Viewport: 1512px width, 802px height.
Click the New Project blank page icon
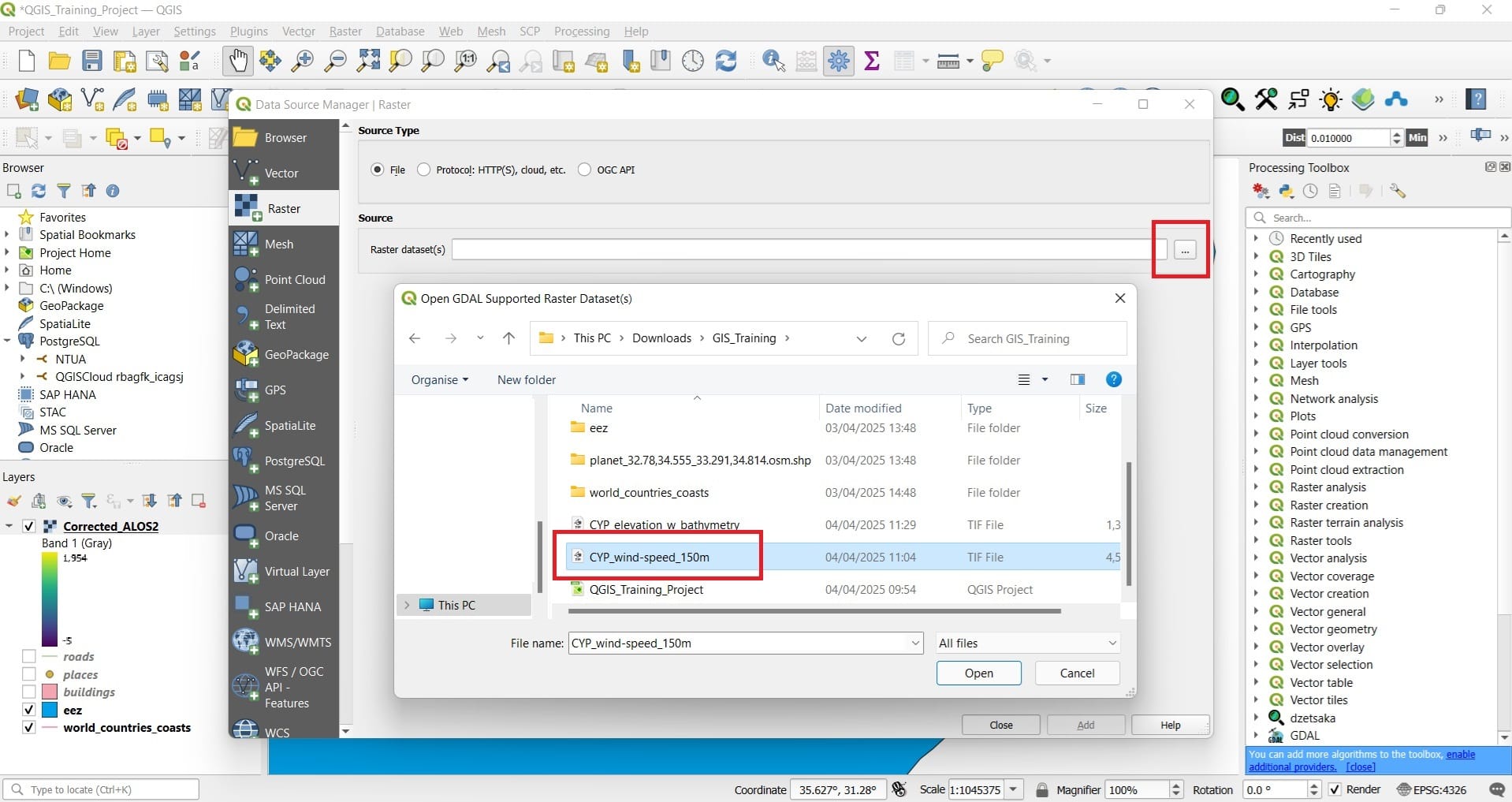pos(27,61)
